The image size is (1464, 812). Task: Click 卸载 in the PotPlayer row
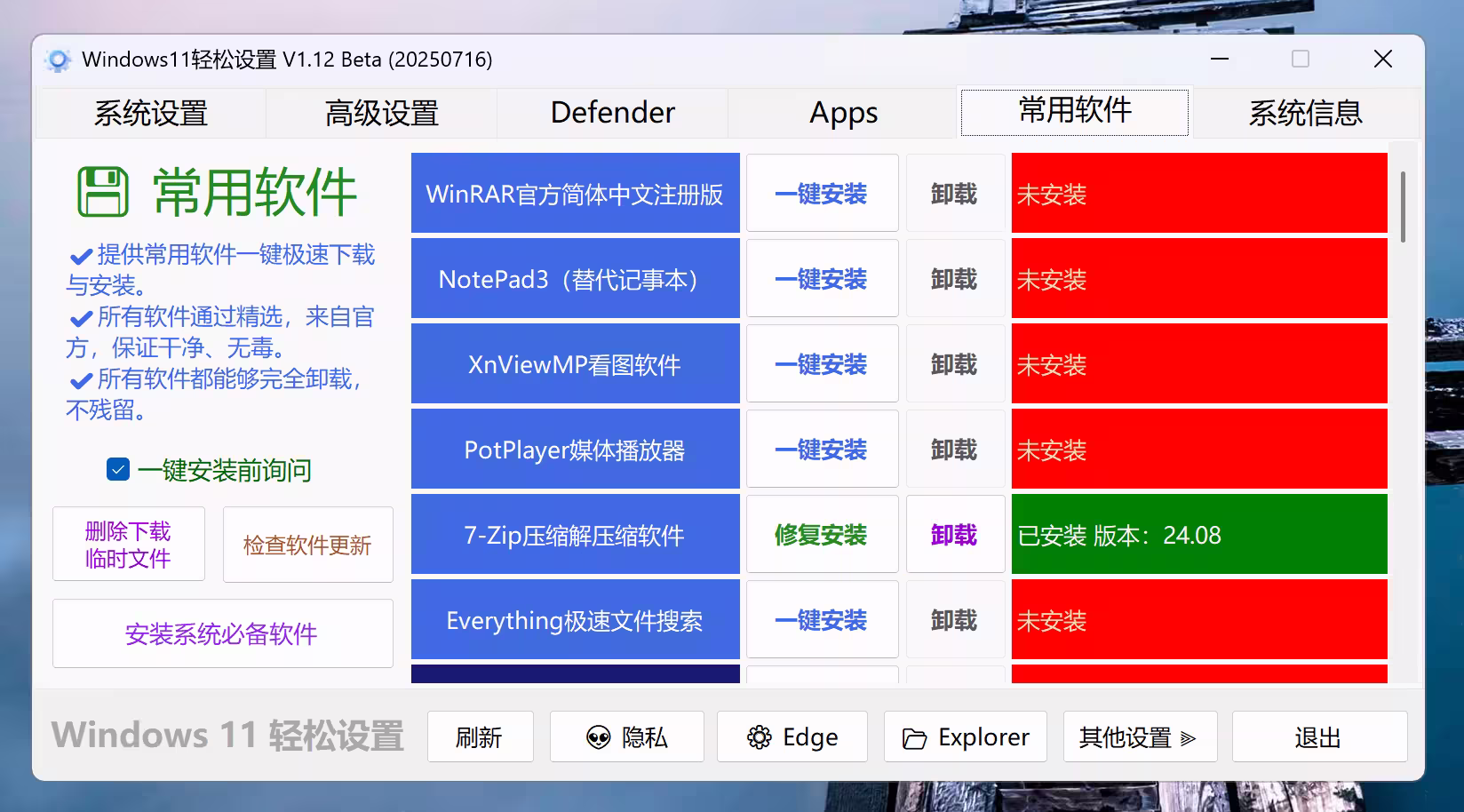pos(955,450)
